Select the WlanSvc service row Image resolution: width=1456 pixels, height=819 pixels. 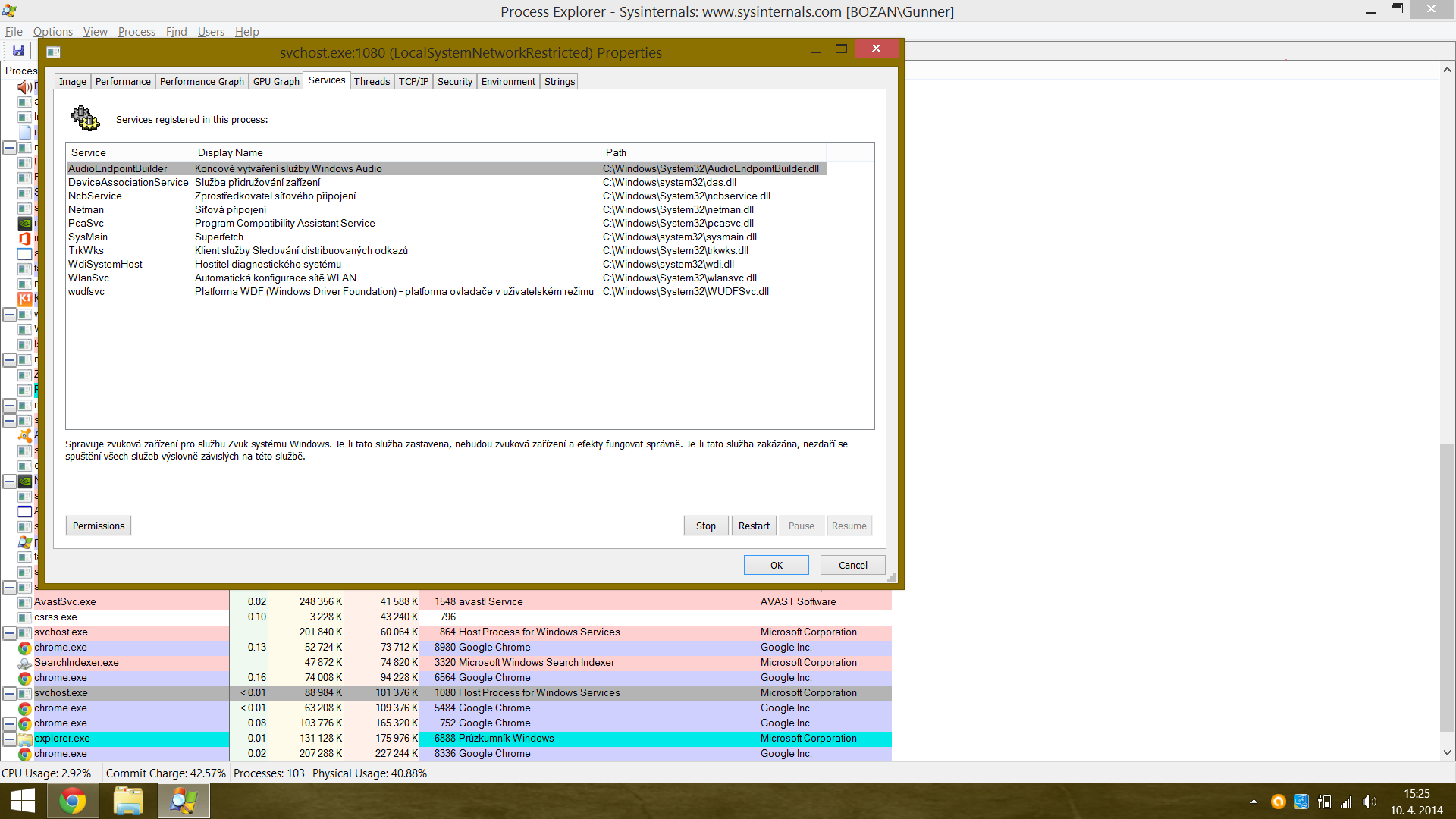pos(446,278)
